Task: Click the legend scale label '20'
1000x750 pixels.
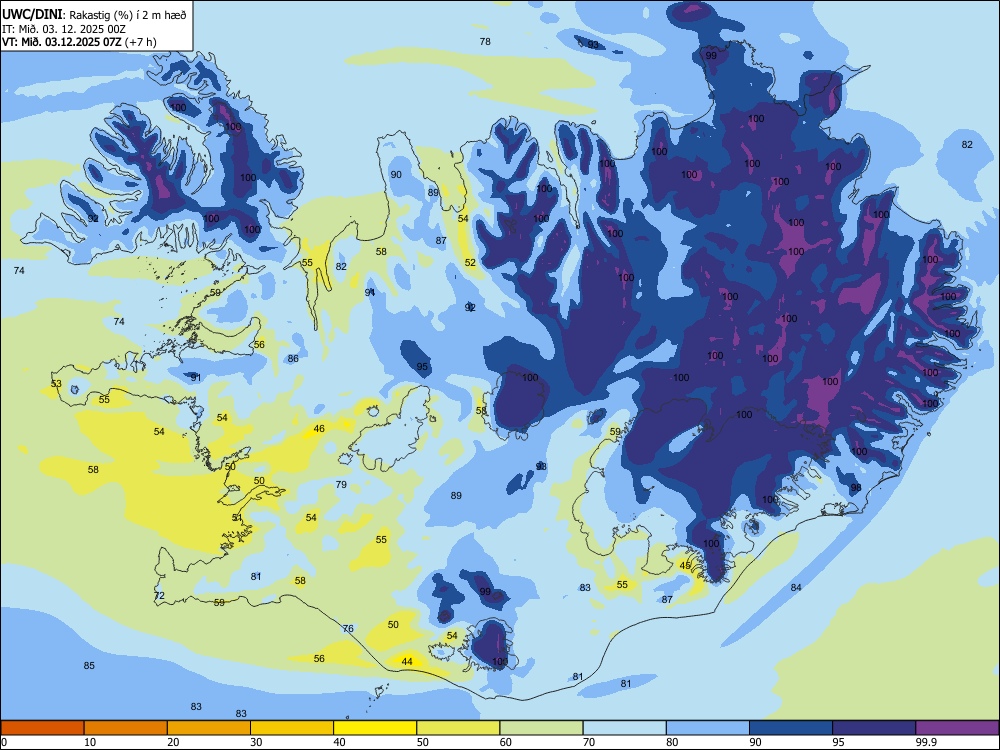Action: coord(173,742)
